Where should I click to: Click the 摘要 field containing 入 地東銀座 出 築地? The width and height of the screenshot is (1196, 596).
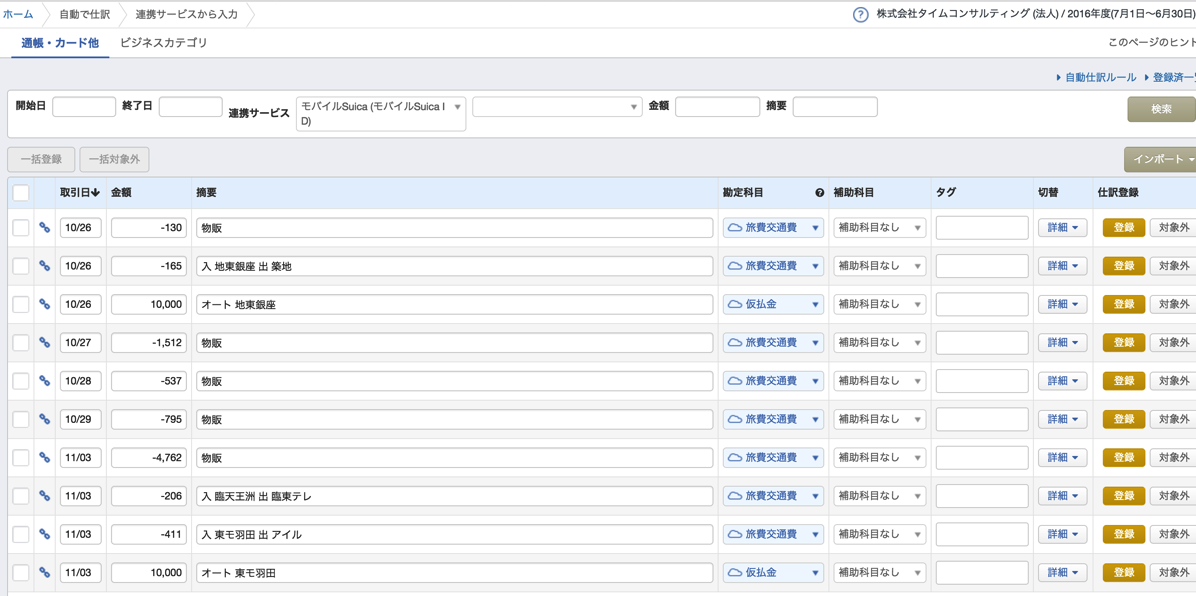click(455, 266)
